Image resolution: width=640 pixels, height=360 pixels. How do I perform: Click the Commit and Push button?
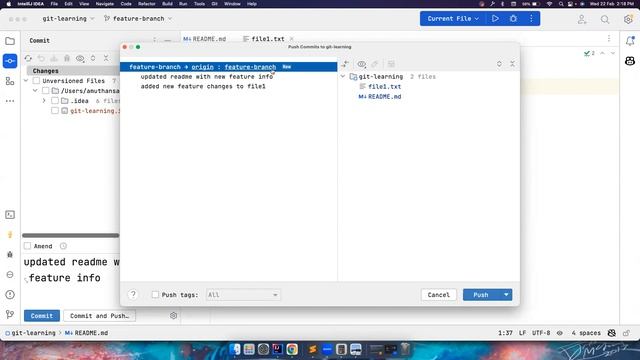click(99, 316)
